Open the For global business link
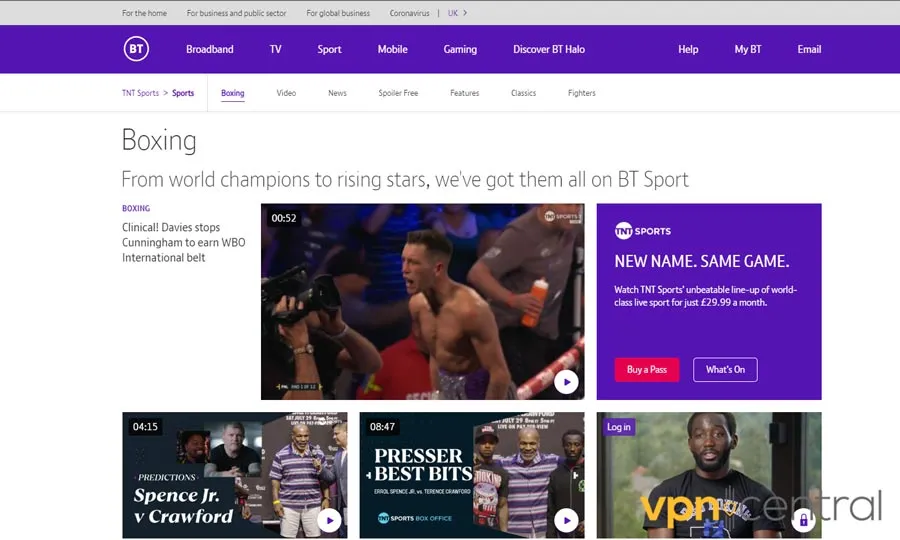 [x=338, y=13]
